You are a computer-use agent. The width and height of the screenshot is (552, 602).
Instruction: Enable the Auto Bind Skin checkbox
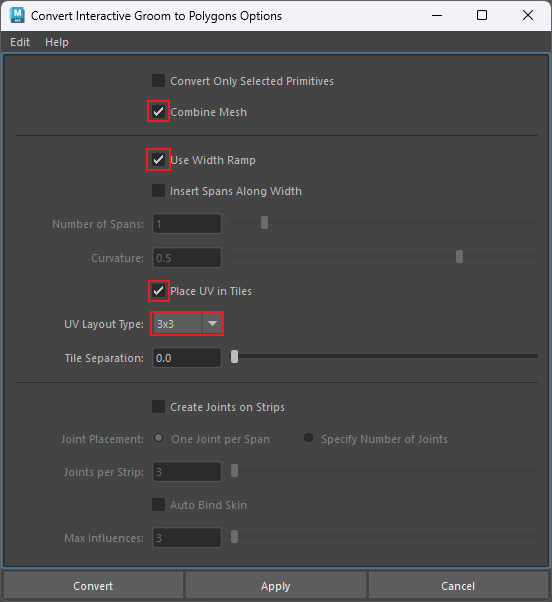(158, 504)
